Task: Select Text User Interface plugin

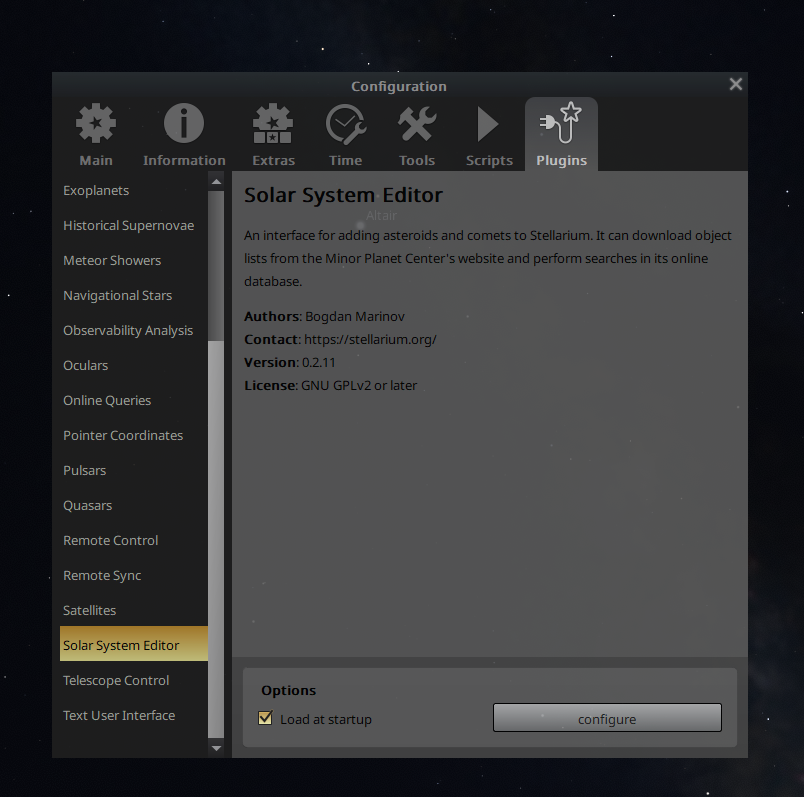Action: coord(134,715)
